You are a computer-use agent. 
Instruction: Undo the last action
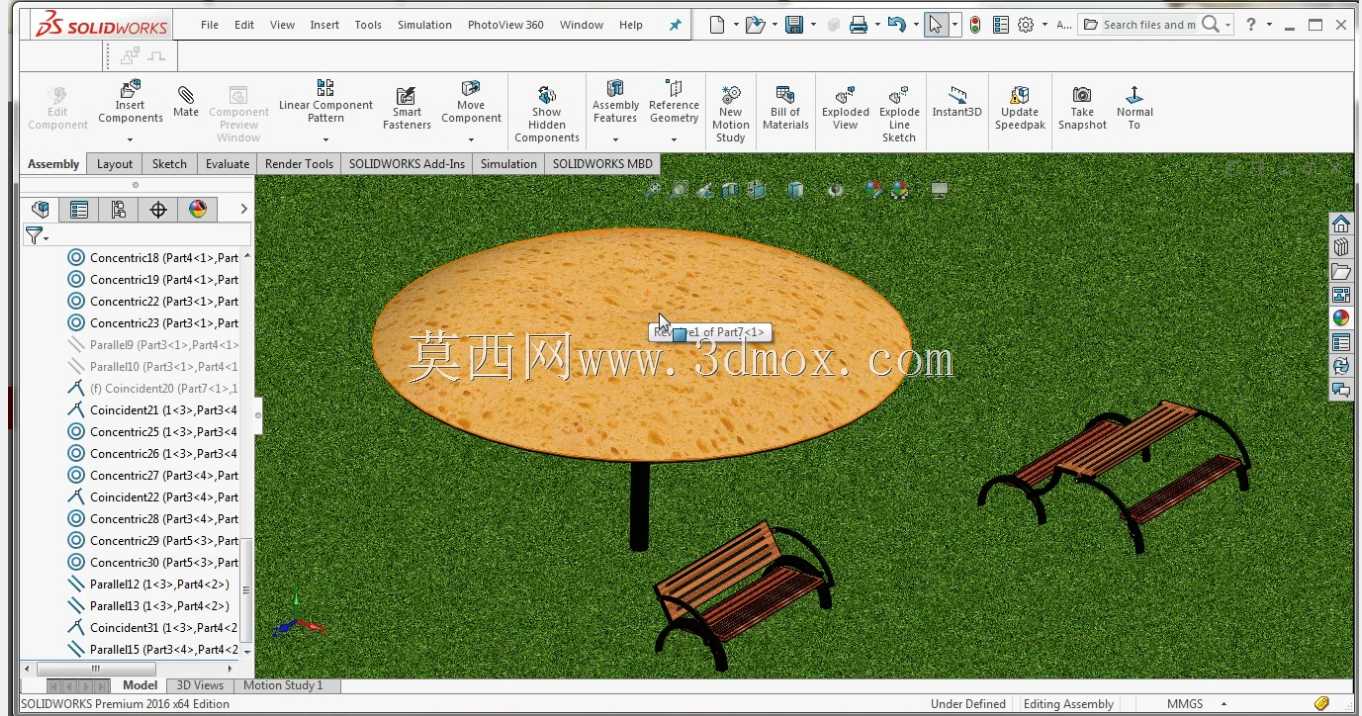point(896,25)
